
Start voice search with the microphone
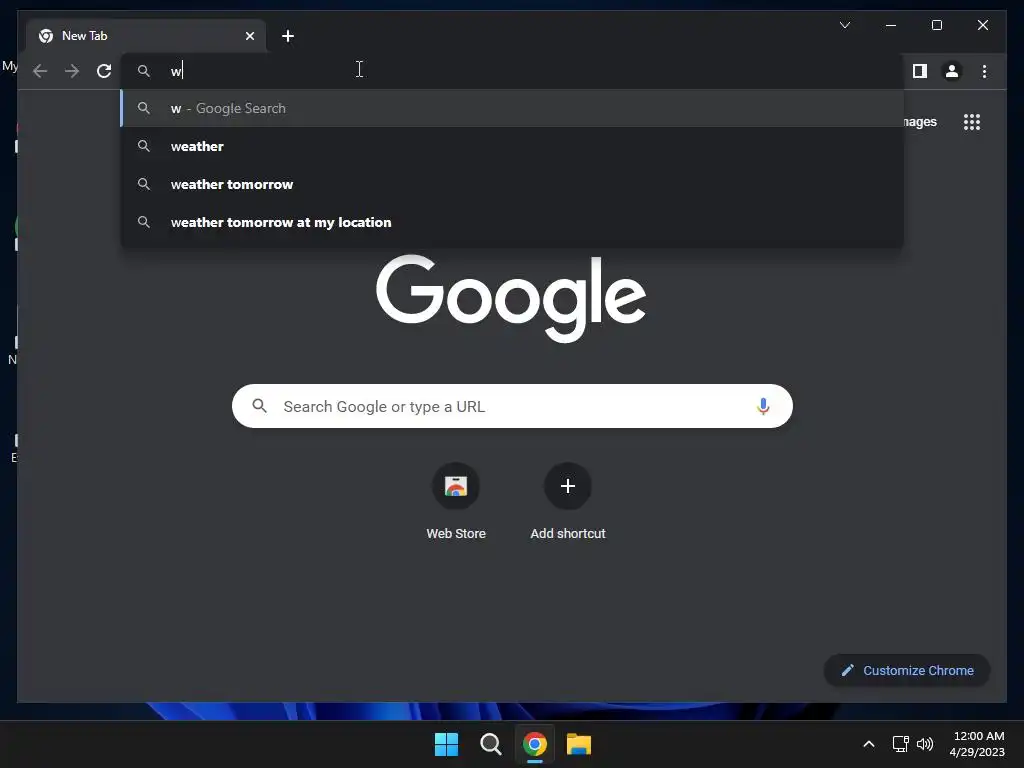pyautogui.click(x=763, y=406)
